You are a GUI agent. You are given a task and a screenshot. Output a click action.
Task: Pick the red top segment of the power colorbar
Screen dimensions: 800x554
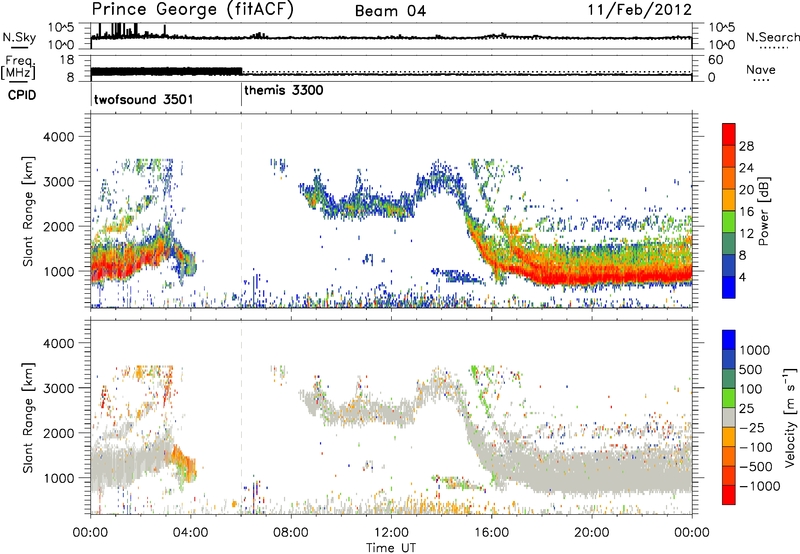tap(729, 135)
